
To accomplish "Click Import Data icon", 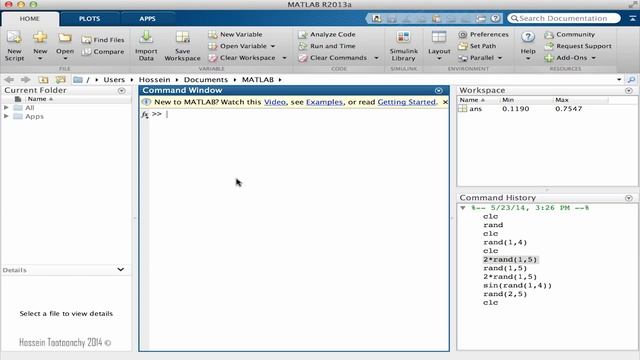I will click(x=146, y=46).
